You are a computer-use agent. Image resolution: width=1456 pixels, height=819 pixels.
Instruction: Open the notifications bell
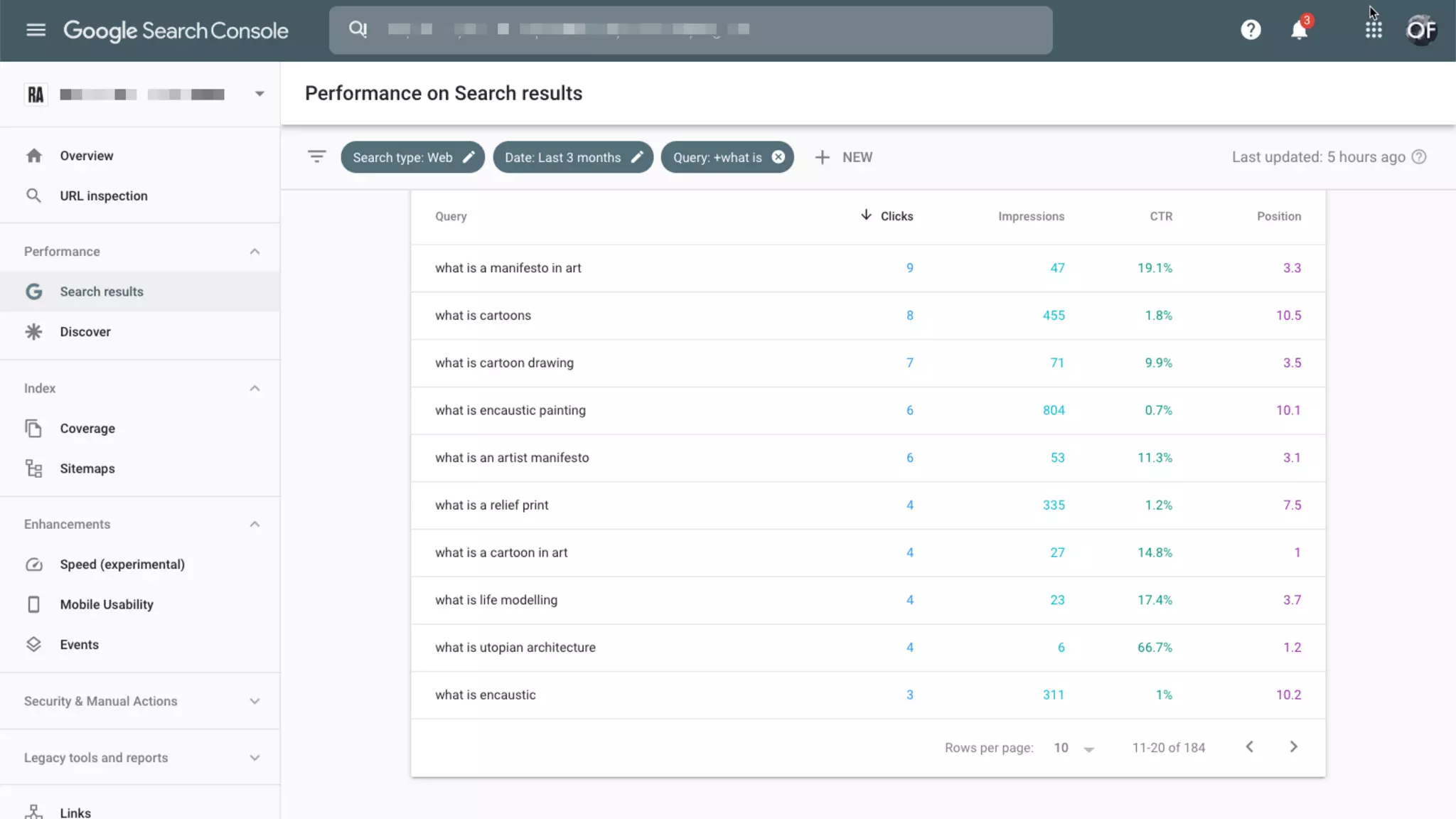pyautogui.click(x=1299, y=30)
